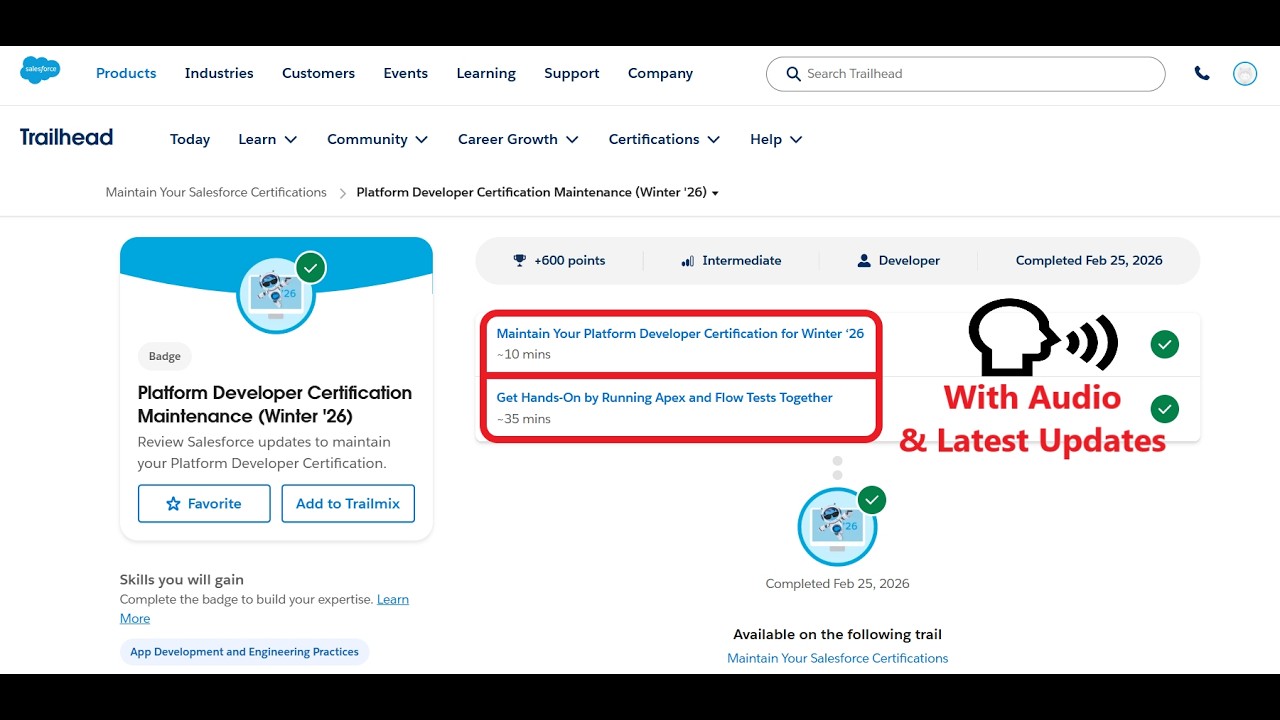Image resolution: width=1280 pixels, height=720 pixels.
Task: Open the Industries menu
Action: point(219,73)
